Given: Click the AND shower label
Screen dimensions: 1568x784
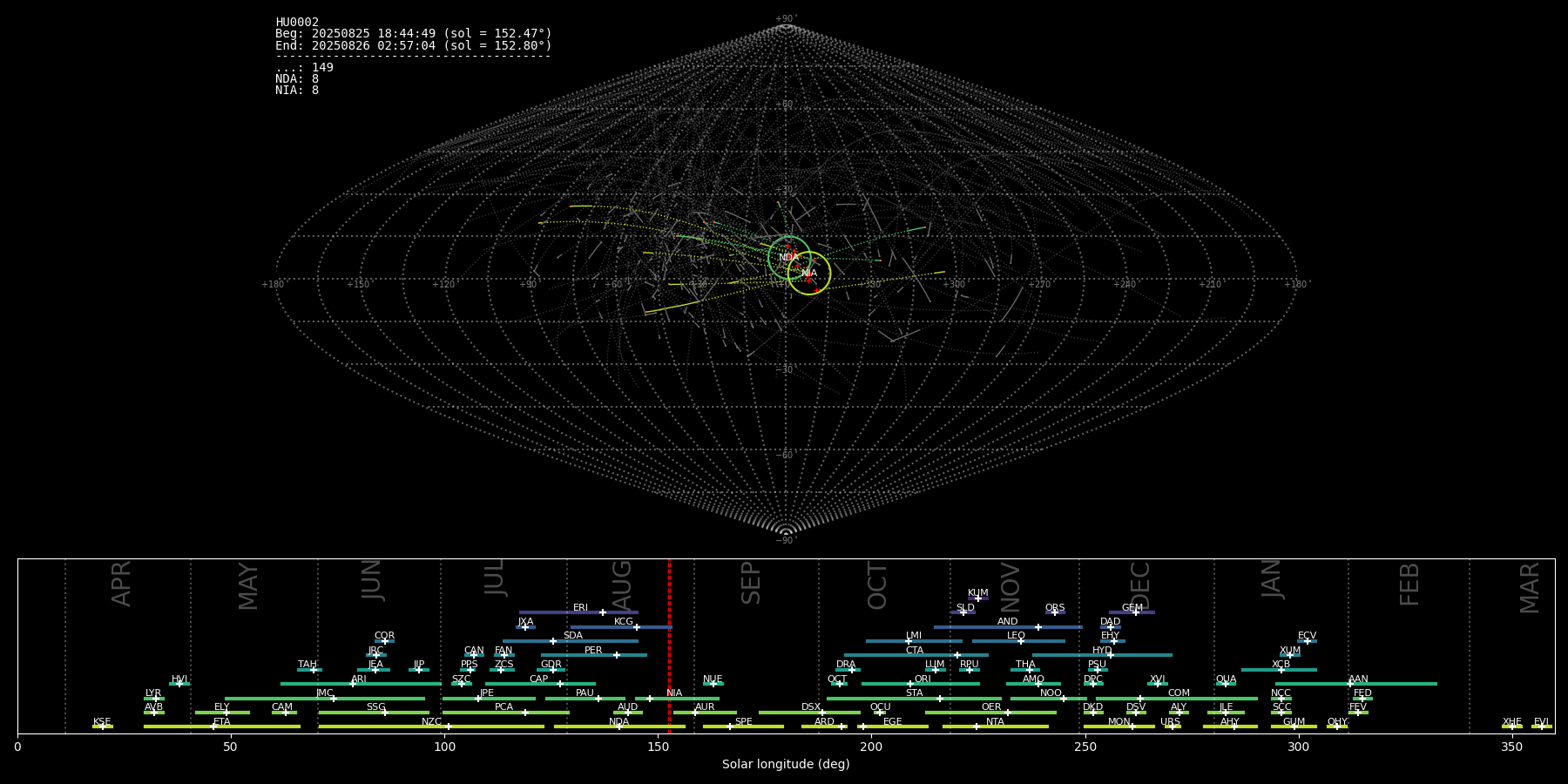Looking at the screenshot, I should tap(1008, 622).
